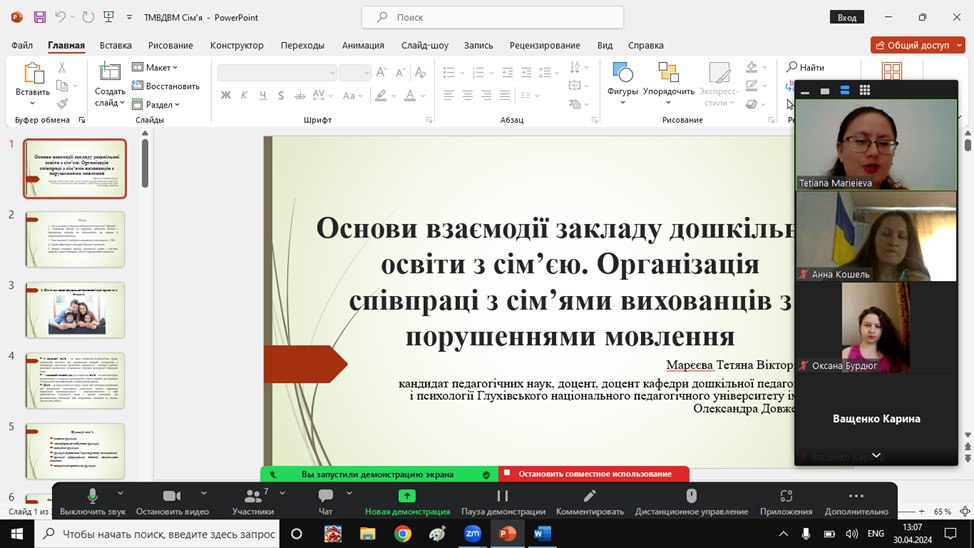
Task: Open the Анимация ribbon tab
Action: 362,45
